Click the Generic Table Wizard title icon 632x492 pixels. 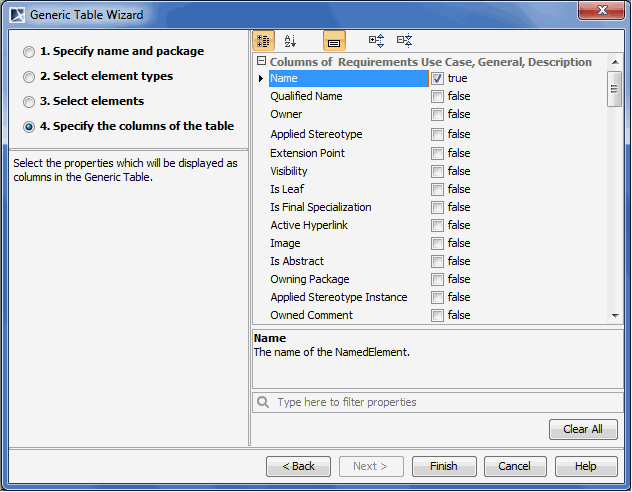pyautogui.click(x=17, y=15)
